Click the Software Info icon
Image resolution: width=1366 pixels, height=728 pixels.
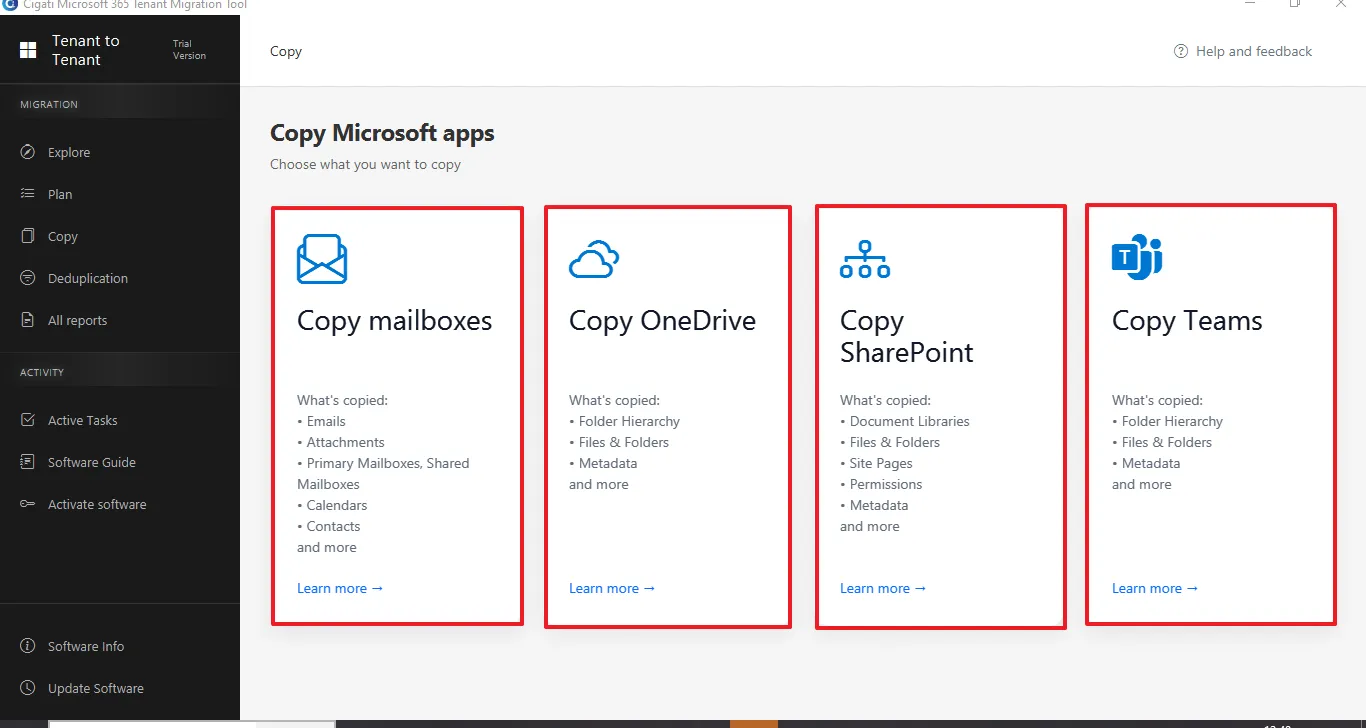pos(28,646)
